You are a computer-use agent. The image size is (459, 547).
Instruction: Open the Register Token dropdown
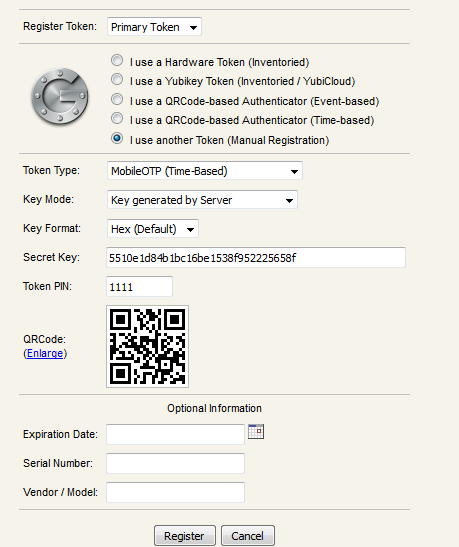[154, 27]
